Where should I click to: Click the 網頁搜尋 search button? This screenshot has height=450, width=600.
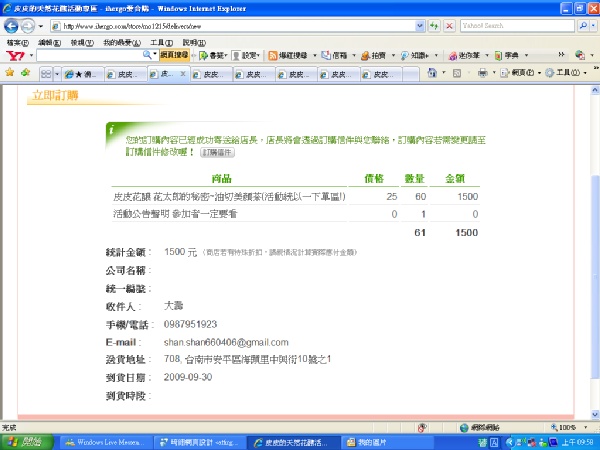(175, 56)
